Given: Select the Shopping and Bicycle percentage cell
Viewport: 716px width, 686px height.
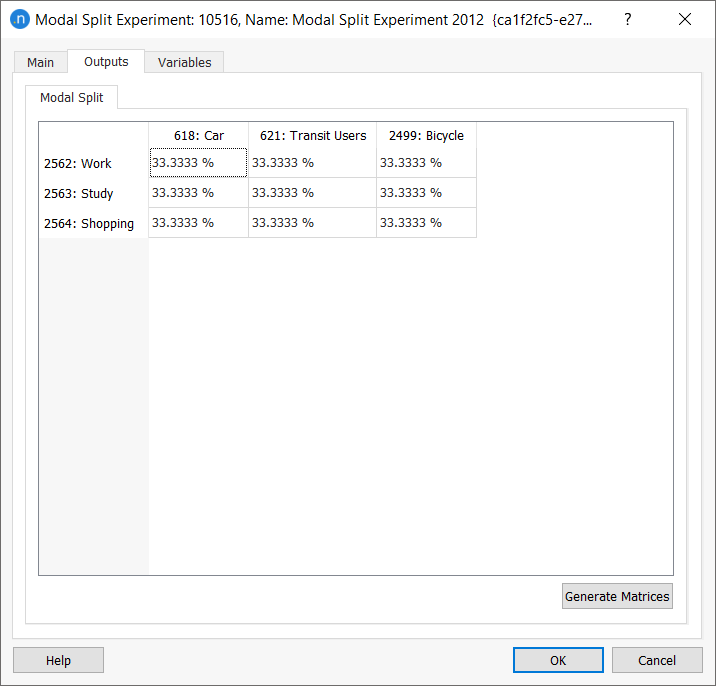Looking at the screenshot, I should click(426, 223).
